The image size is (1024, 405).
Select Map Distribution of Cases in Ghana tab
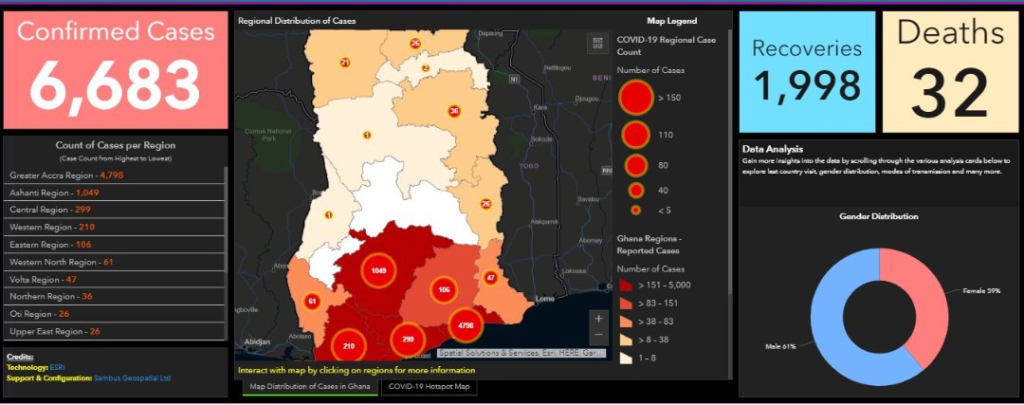(x=310, y=386)
